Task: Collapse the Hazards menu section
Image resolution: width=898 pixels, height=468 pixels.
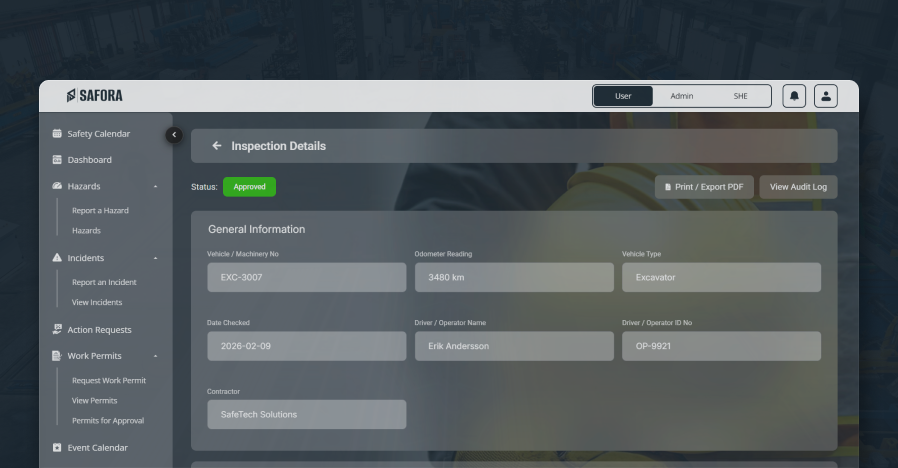Action: coord(155,187)
